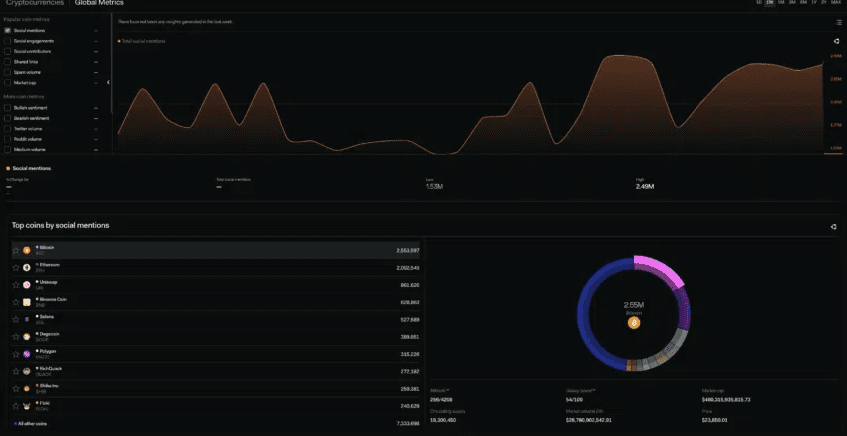Star the Ethereum row

(x=16, y=267)
